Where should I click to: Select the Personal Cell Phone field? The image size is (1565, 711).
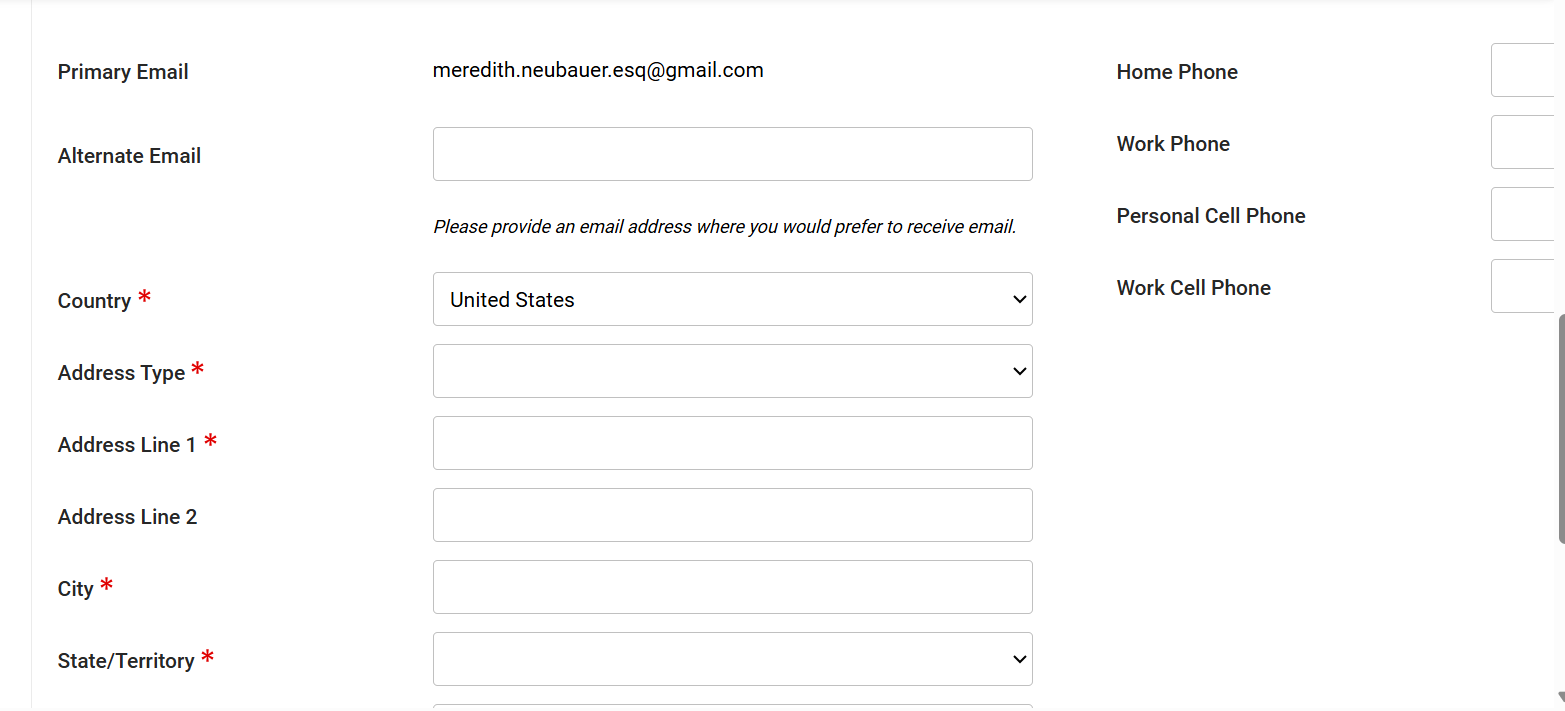tap(1525, 214)
